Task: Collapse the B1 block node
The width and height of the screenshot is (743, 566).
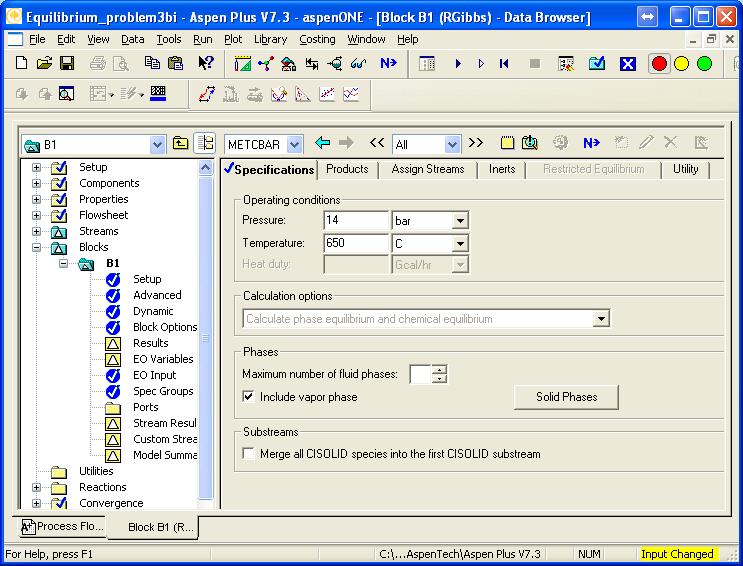Action: [63, 263]
